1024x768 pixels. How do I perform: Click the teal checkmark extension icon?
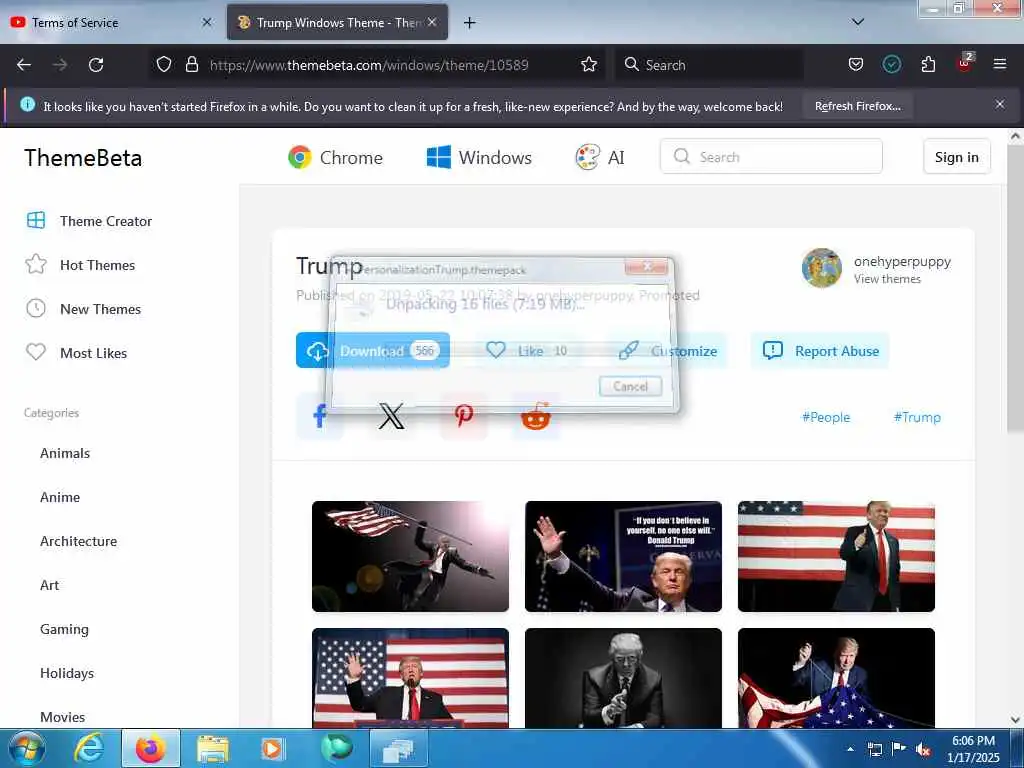[x=892, y=64]
